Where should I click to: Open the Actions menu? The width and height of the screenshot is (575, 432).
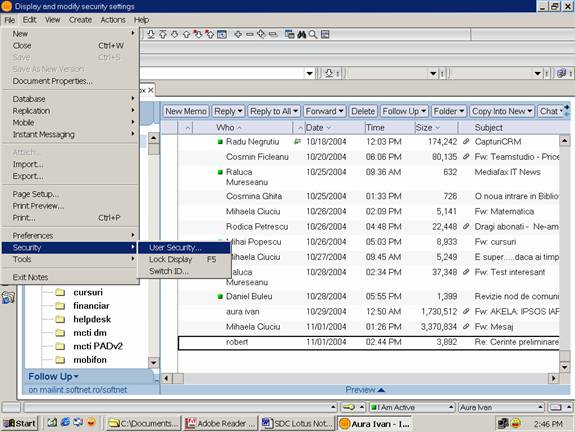pyautogui.click(x=113, y=20)
